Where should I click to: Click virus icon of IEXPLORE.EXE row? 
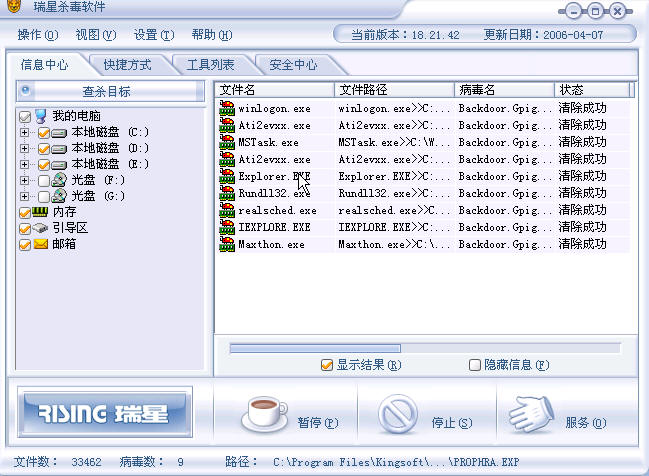click(227, 227)
